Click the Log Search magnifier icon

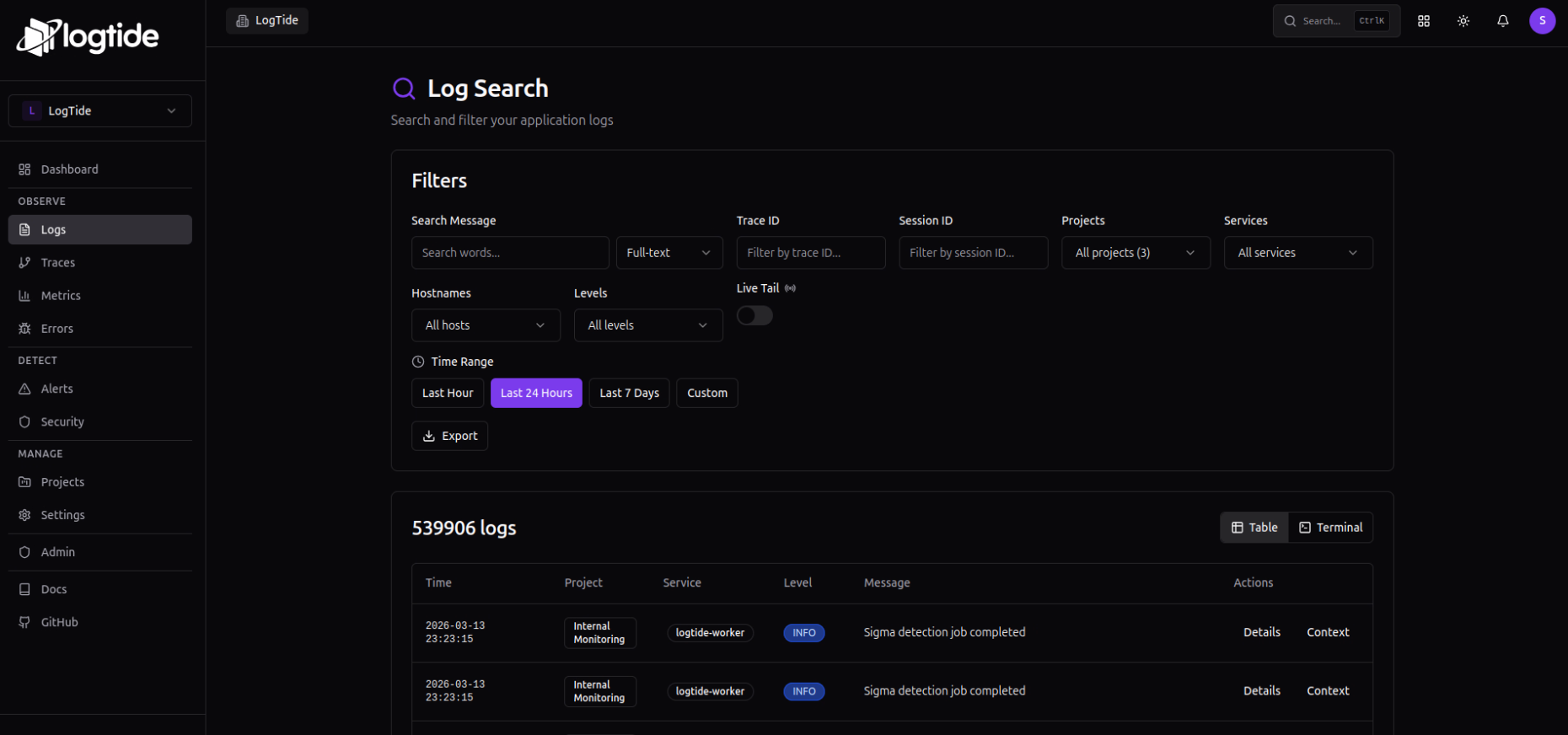pyautogui.click(x=404, y=89)
